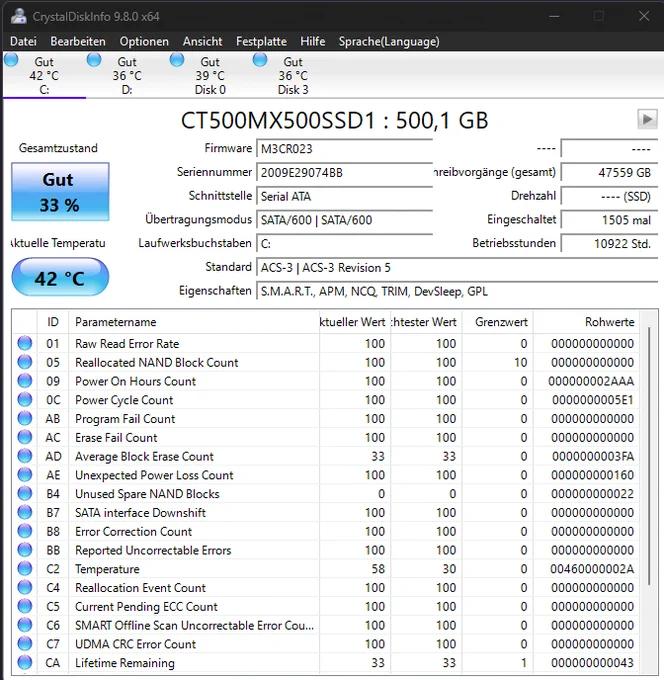Screen dimensions: 664x680
Task: Click status orb for Lifetime Remaining
Action: pyautogui.click(x=25, y=662)
